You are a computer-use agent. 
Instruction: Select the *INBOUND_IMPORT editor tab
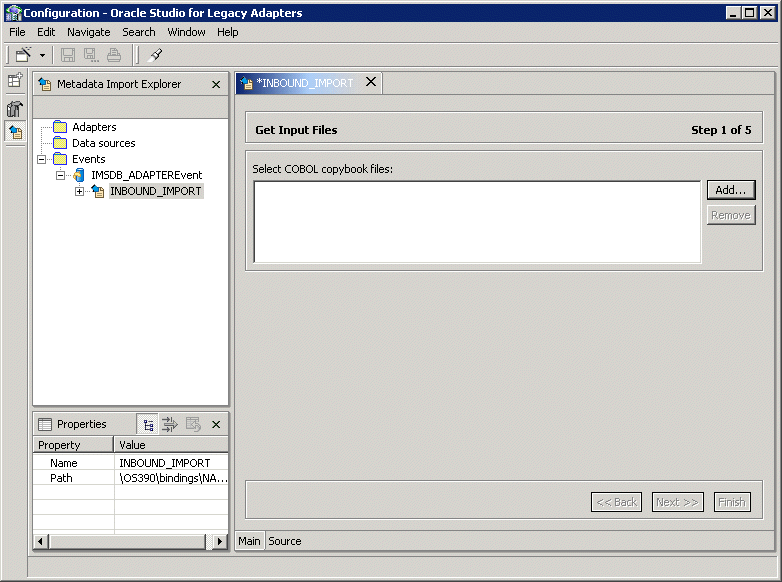pyautogui.click(x=304, y=83)
